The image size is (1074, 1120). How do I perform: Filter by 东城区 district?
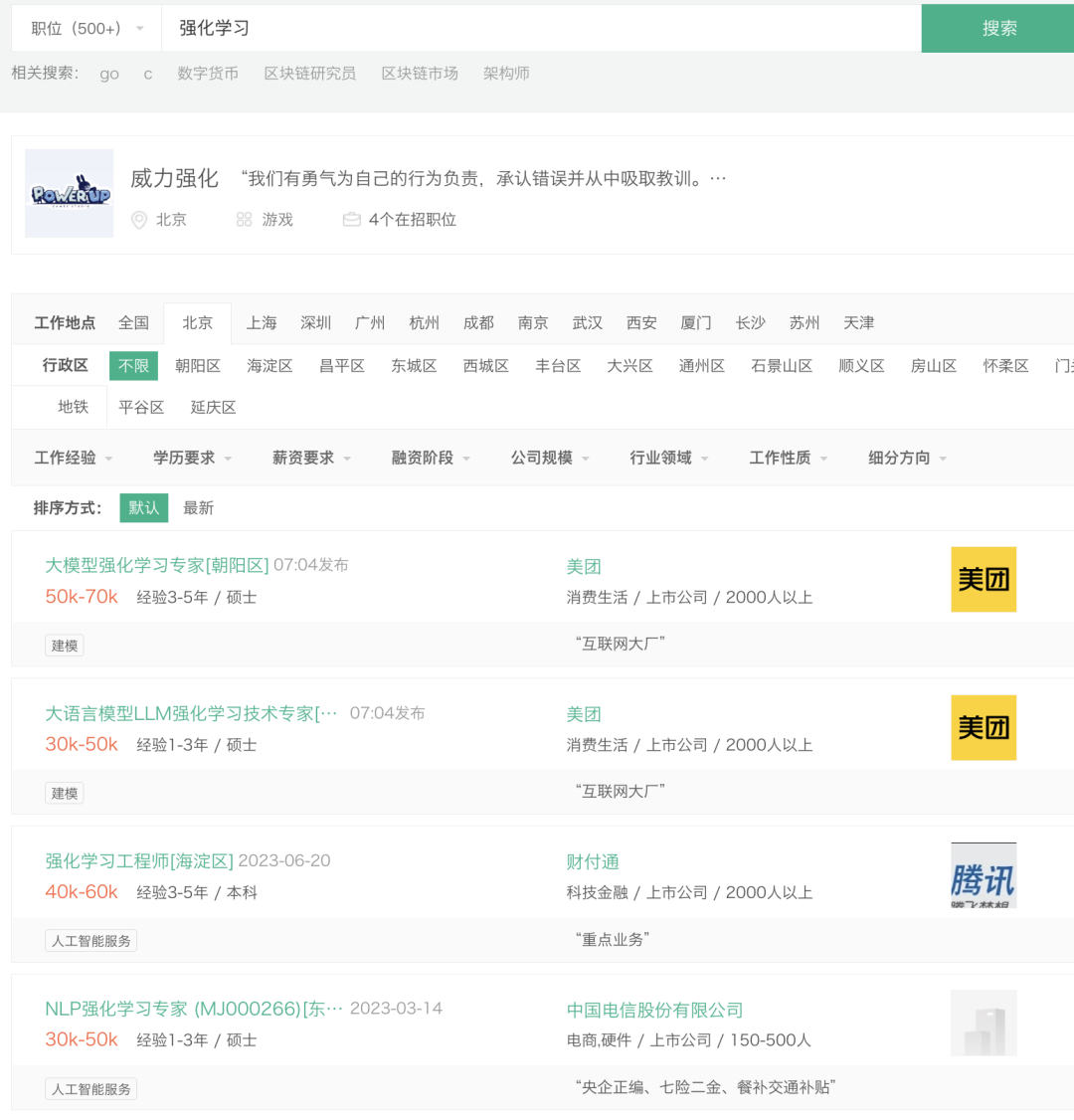[414, 366]
